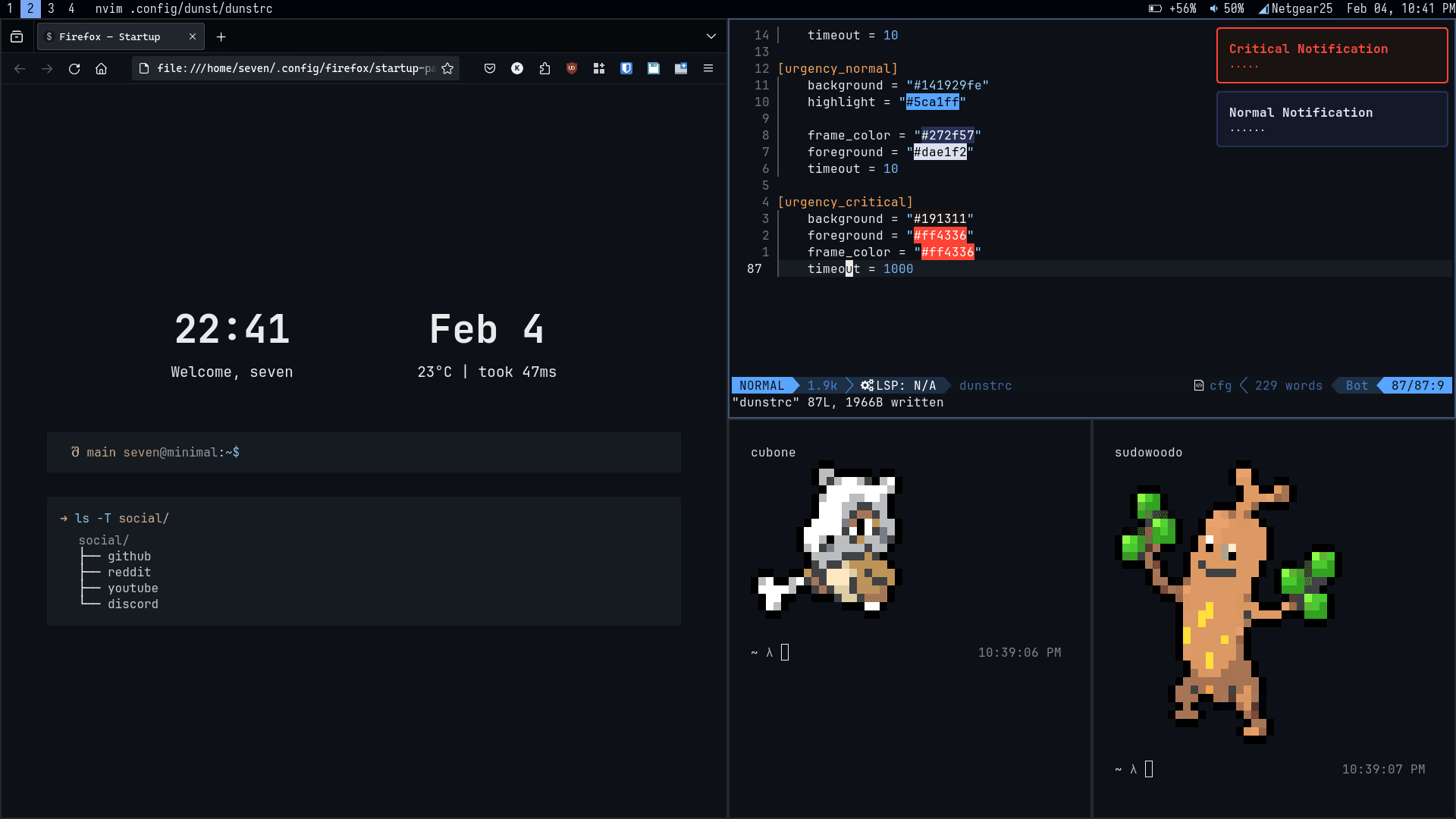Click the critical frame_color #ff4336 value
The image size is (1456, 819).
coord(948,253)
